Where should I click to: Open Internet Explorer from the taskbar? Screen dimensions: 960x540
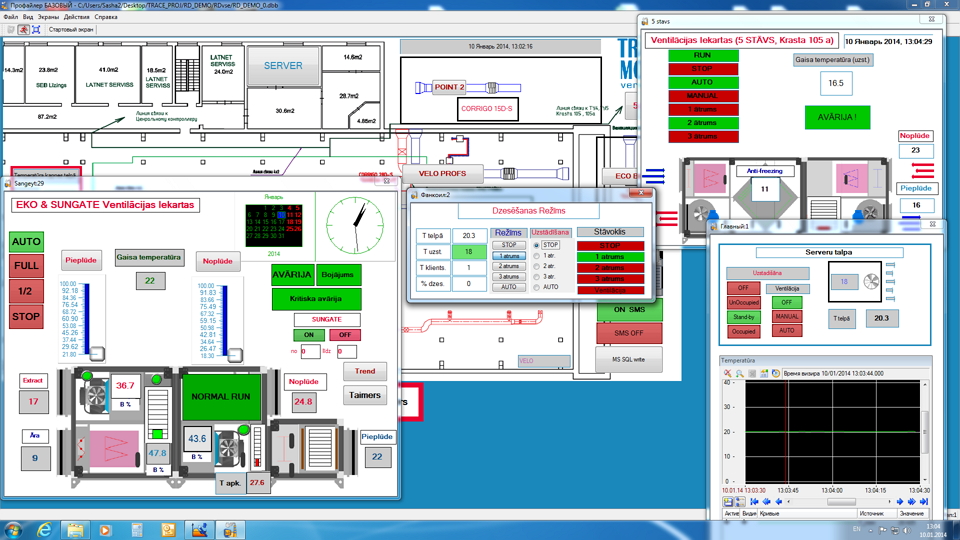[46, 529]
